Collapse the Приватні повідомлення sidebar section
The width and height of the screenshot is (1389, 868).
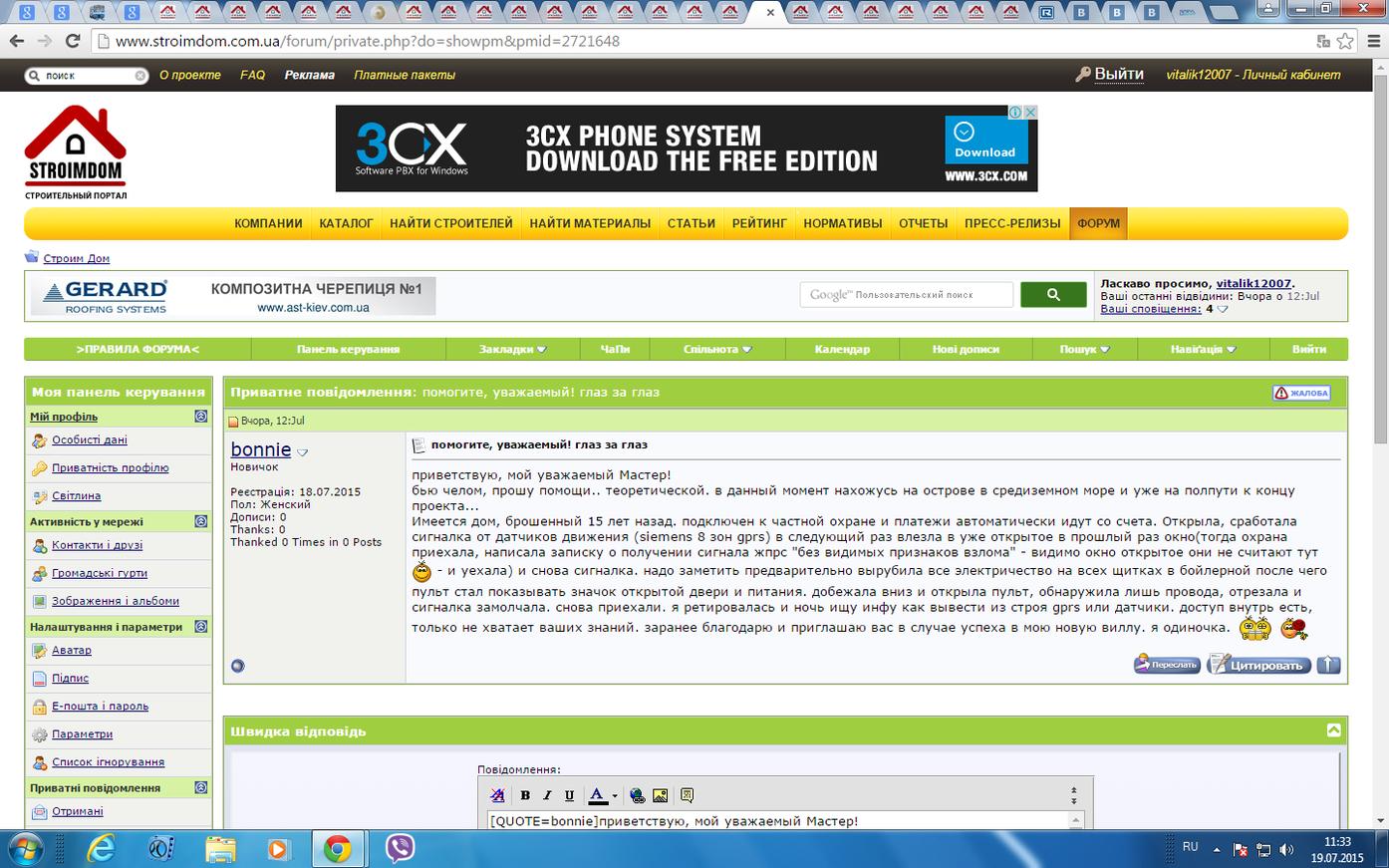(x=201, y=787)
